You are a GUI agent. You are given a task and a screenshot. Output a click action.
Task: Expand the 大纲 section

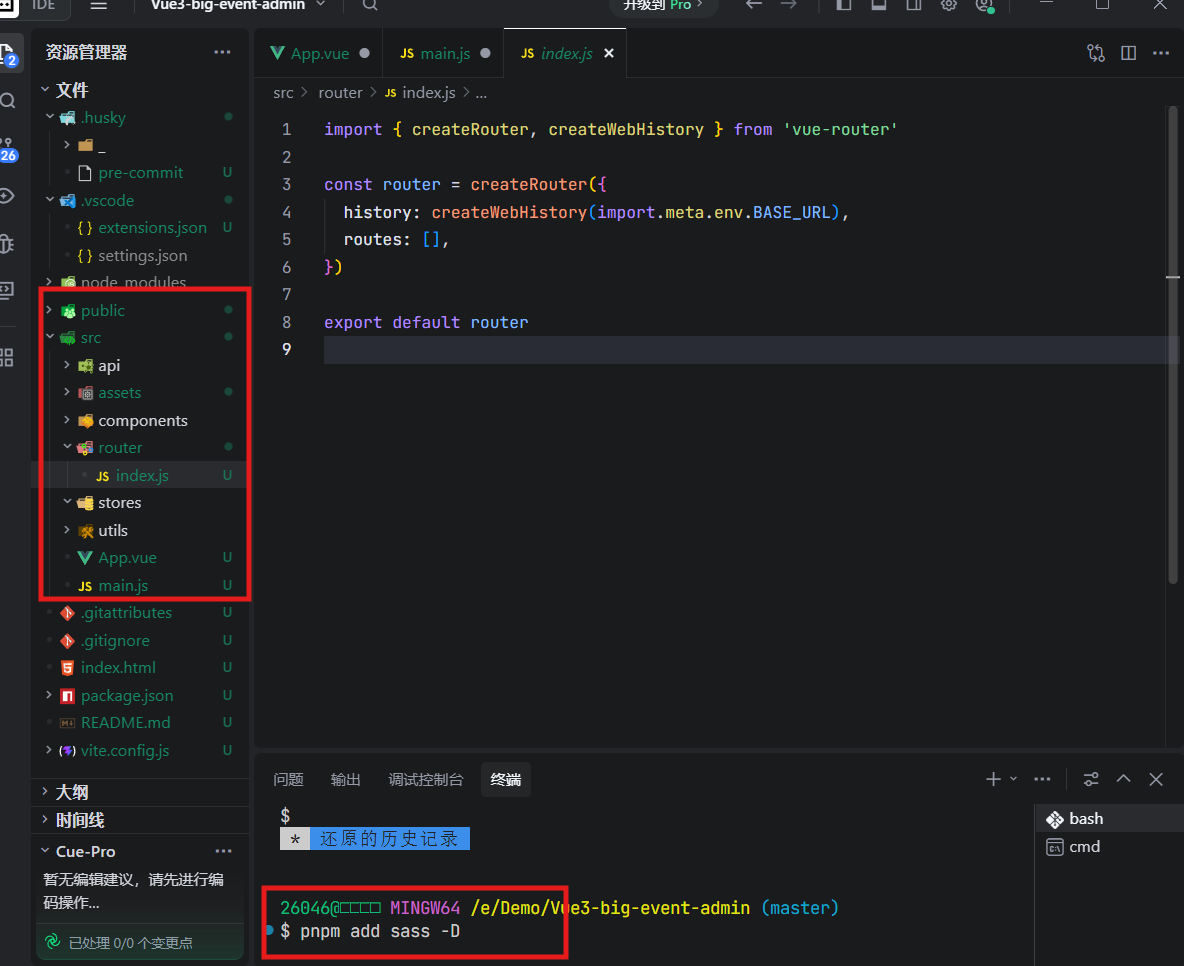45,792
